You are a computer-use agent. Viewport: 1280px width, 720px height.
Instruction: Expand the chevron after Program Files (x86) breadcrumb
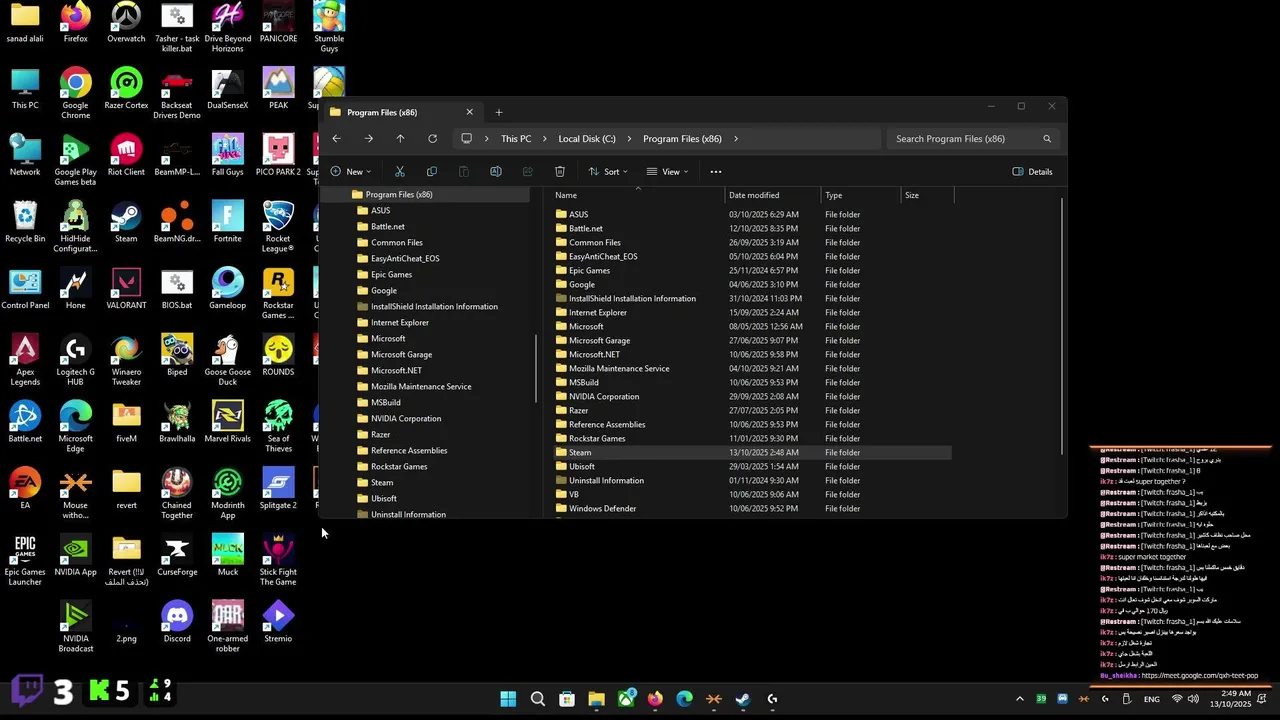pos(736,138)
